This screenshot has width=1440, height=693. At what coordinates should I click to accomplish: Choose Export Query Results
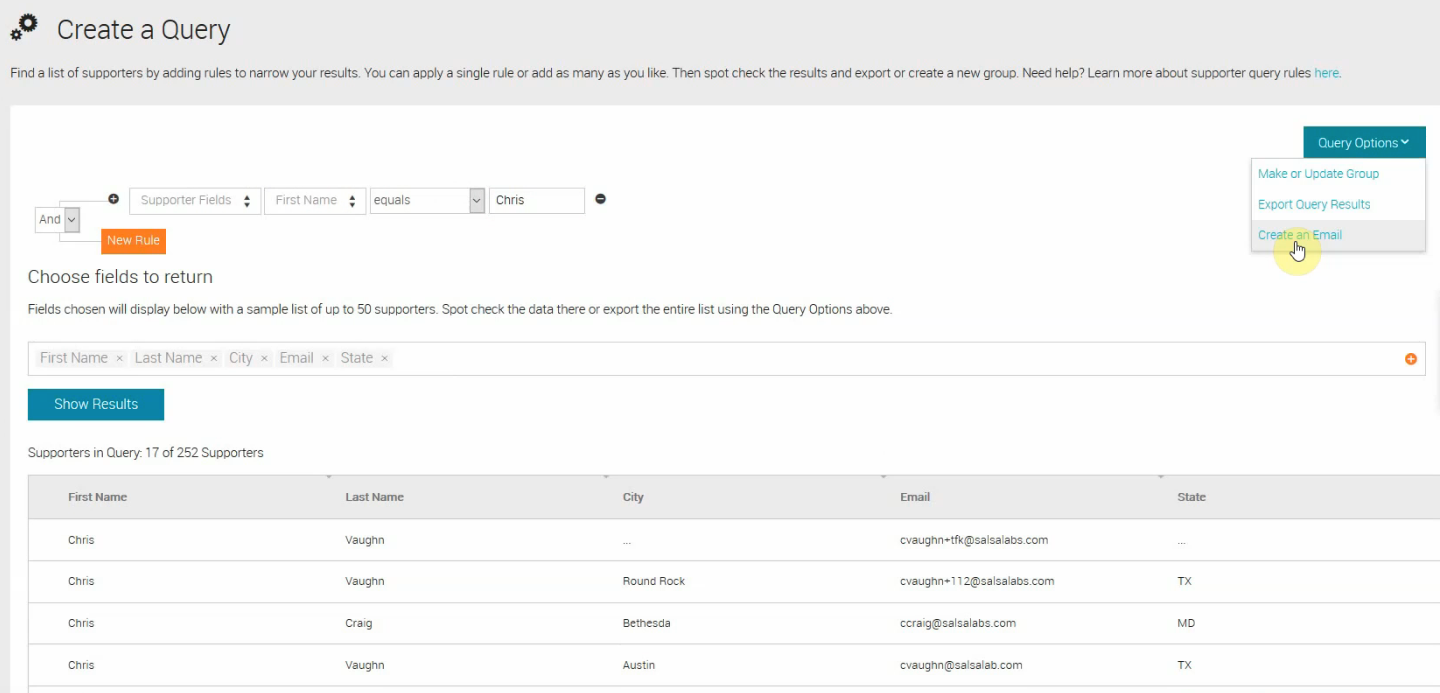click(x=1314, y=204)
